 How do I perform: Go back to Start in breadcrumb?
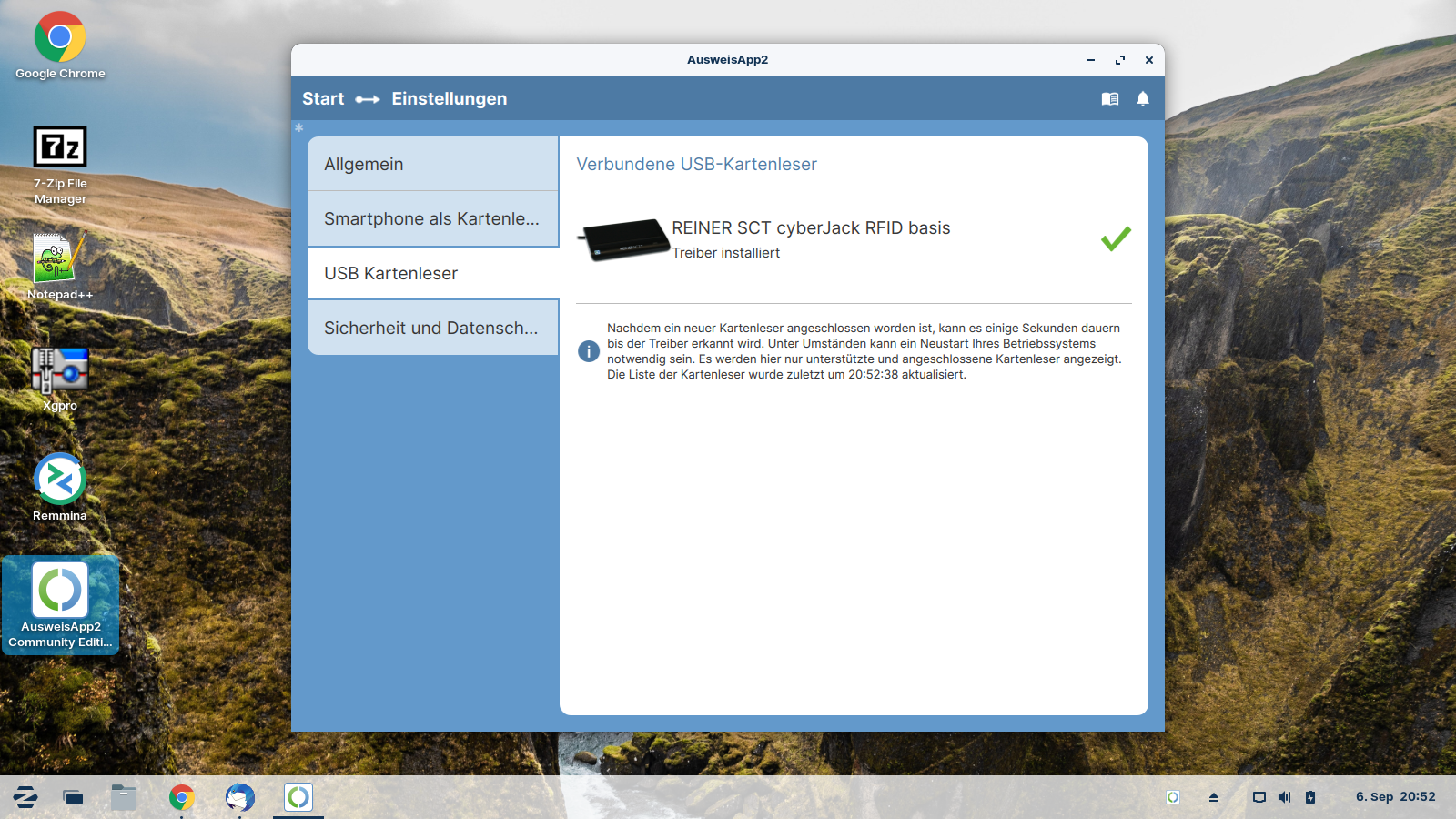pyautogui.click(x=323, y=99)
